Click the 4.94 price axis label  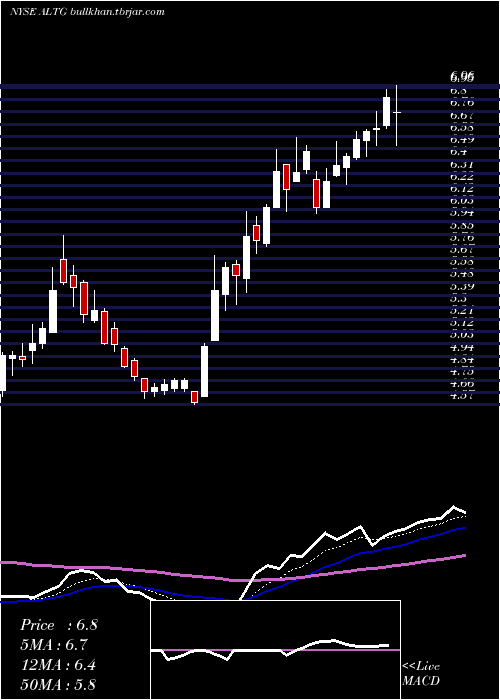pos(462,347)
